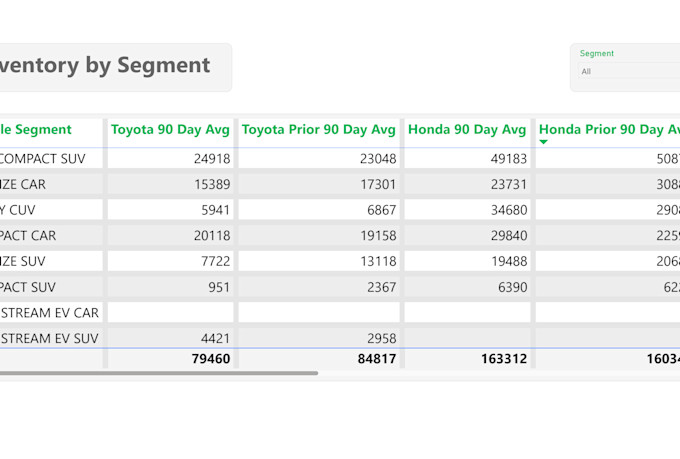Screen dimensions: 680x459
Task: Click Honda value 6390
Action: point(512,287)
